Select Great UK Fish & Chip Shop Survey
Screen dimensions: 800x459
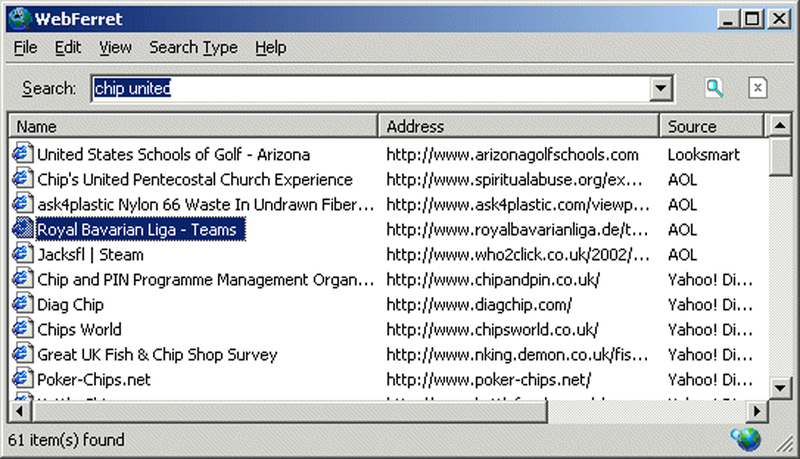click(x=157, y=354)
